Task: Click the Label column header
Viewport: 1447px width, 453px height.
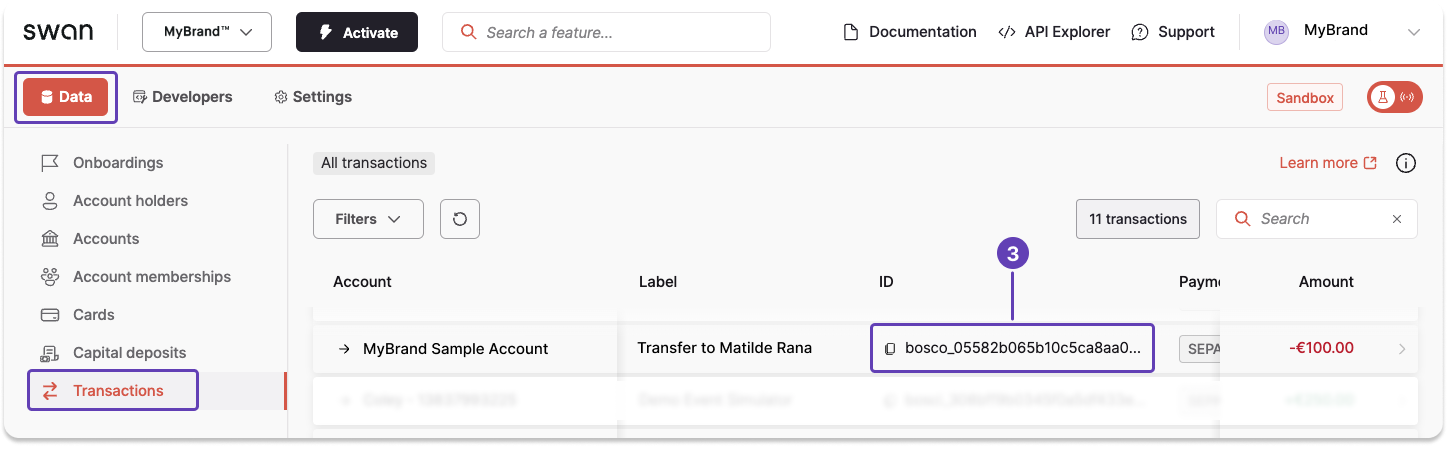Action: pos(658,282)
